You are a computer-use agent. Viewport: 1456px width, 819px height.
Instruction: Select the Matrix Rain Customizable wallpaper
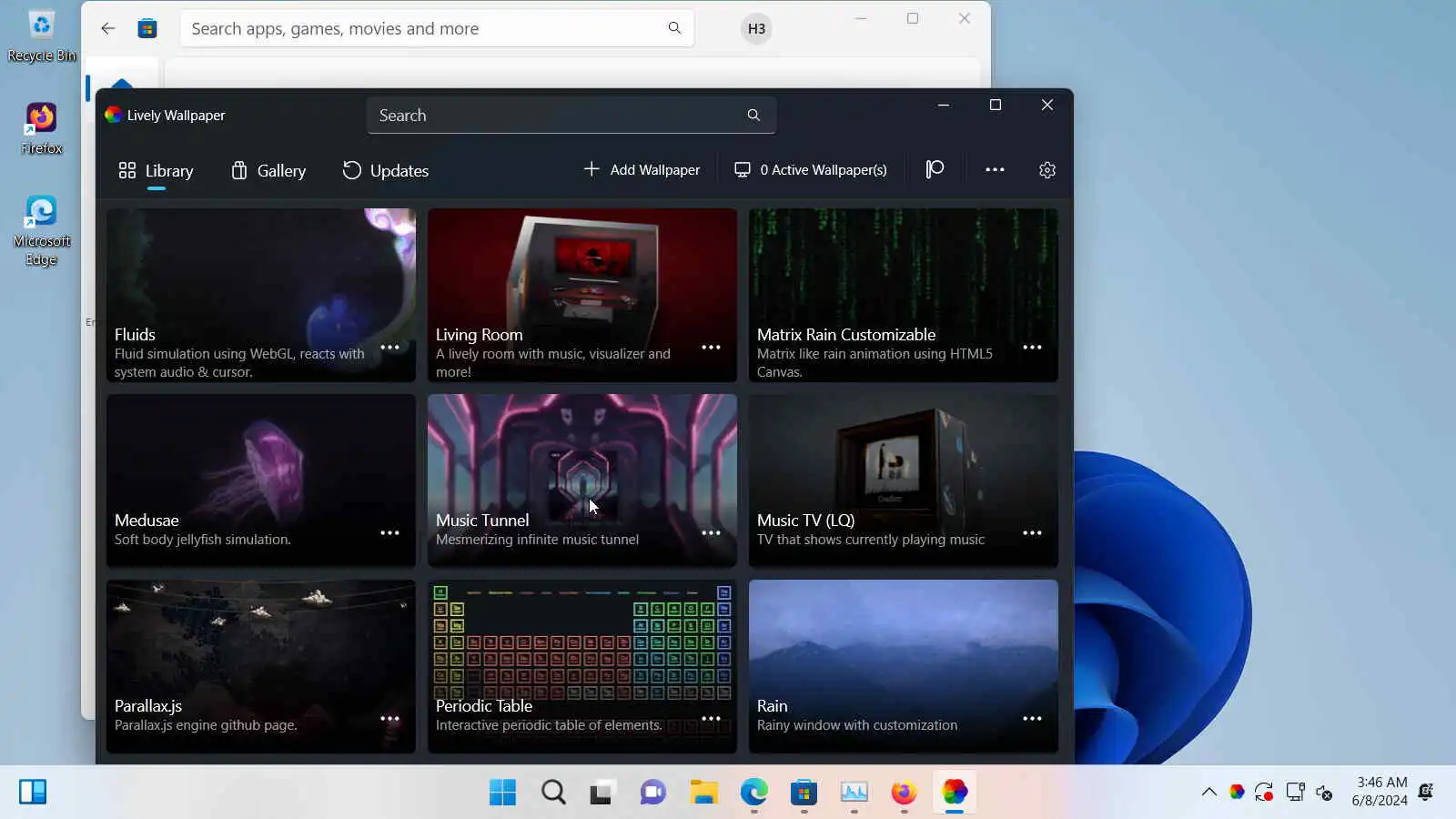coord(904,295)
